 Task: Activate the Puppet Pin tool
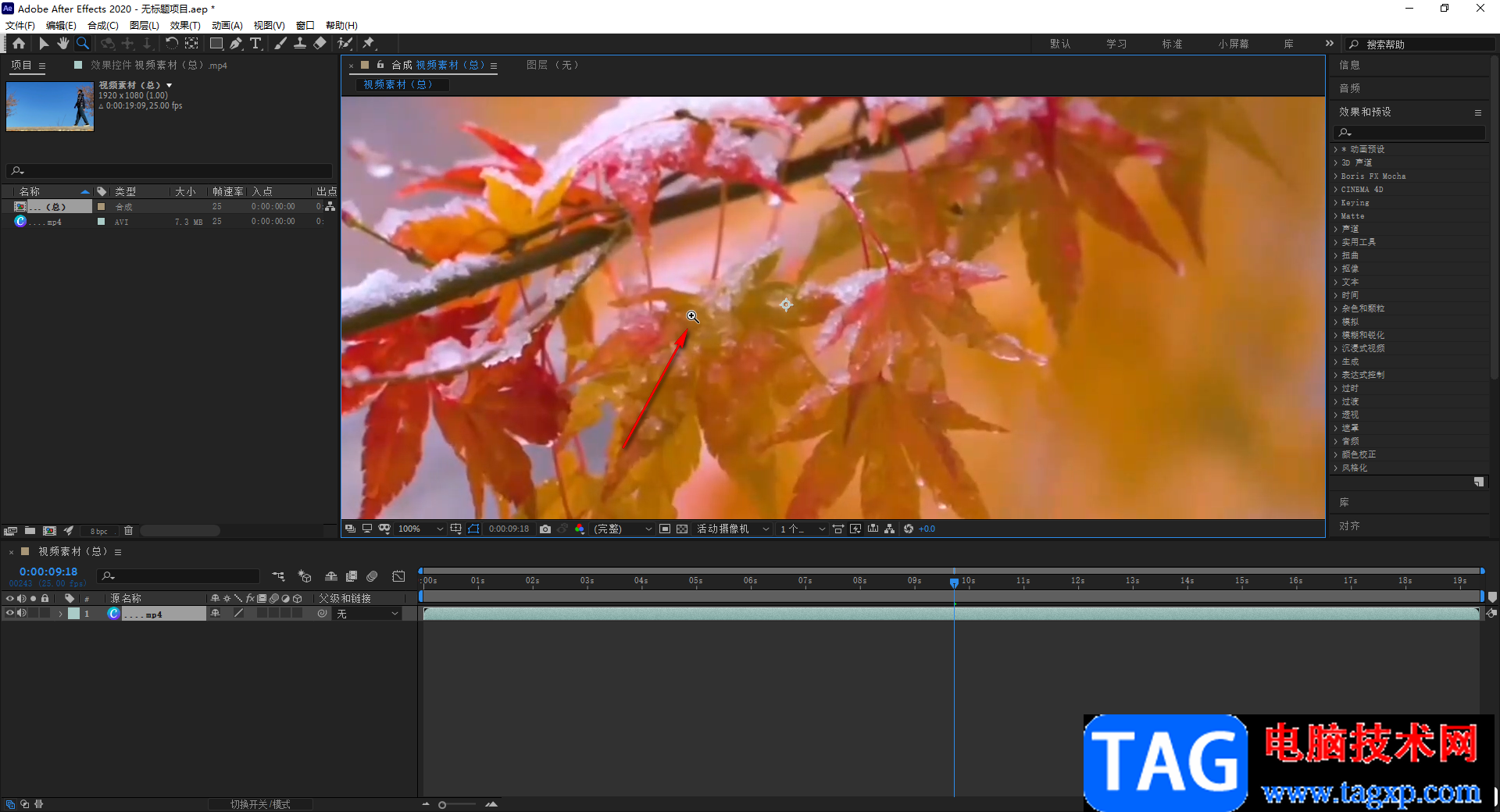pos(369,44)
